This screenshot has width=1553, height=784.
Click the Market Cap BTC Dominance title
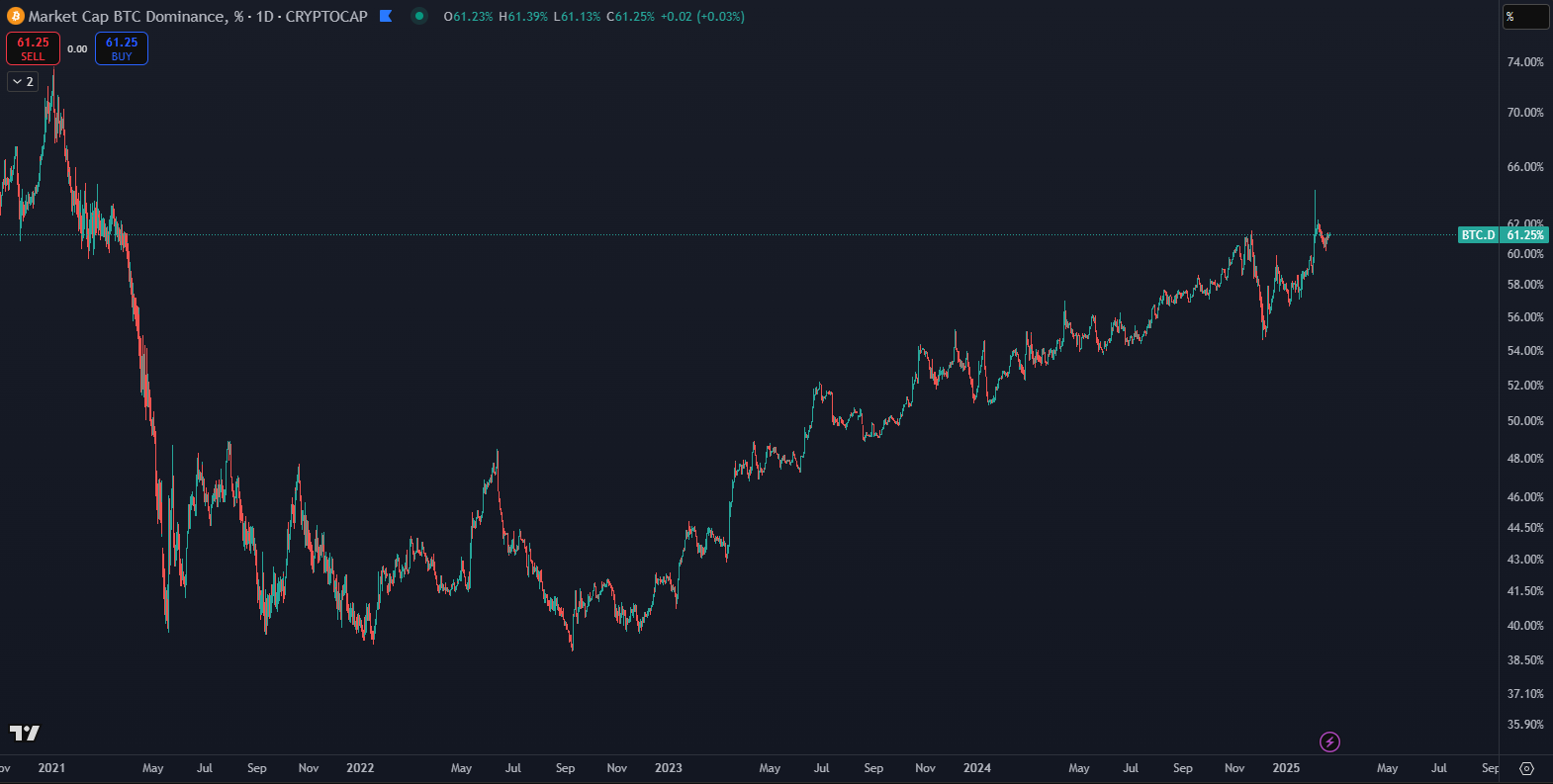127,17
